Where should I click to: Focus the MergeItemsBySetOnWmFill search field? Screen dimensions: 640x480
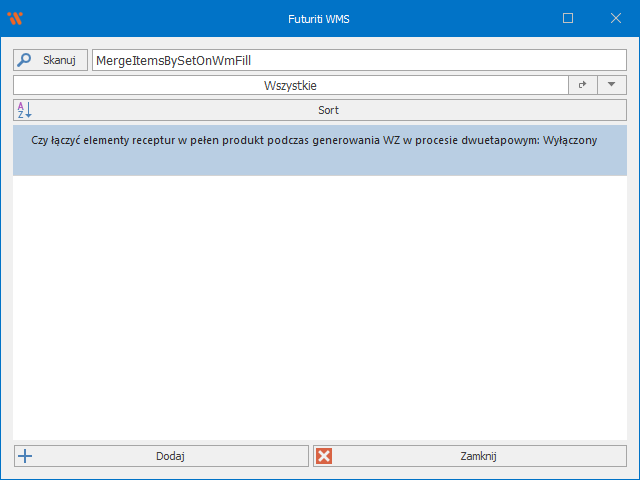pos(358,60)
